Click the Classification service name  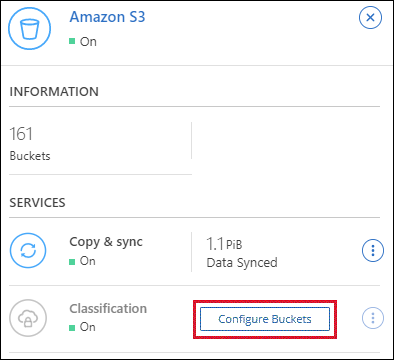point(108,309)
